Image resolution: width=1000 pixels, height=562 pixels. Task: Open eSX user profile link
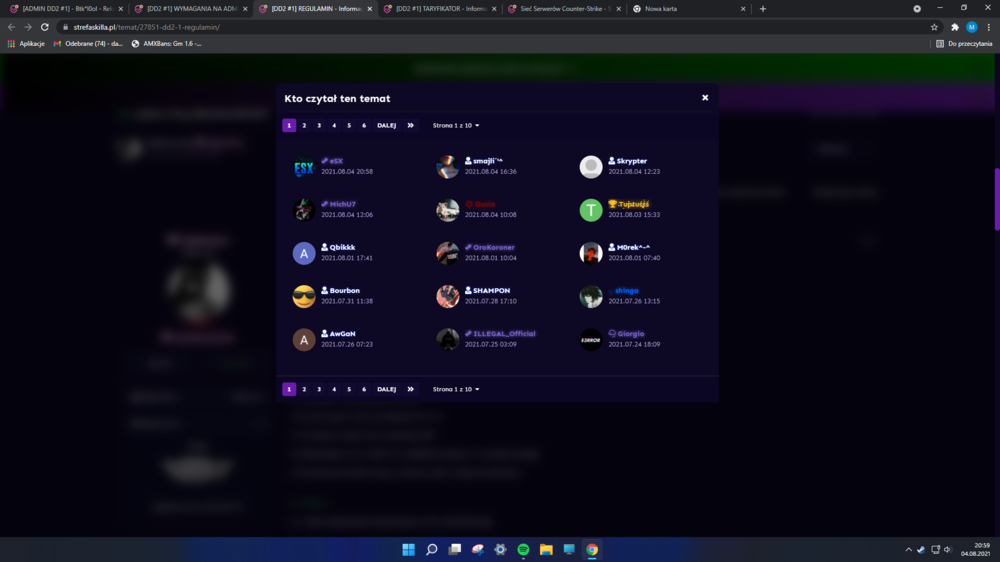(x=336, y=161)
